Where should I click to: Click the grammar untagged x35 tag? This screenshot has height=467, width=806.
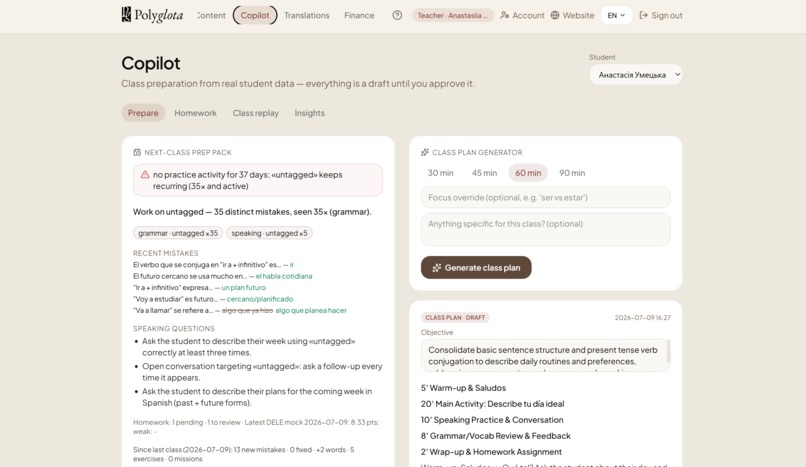point(178,233)
